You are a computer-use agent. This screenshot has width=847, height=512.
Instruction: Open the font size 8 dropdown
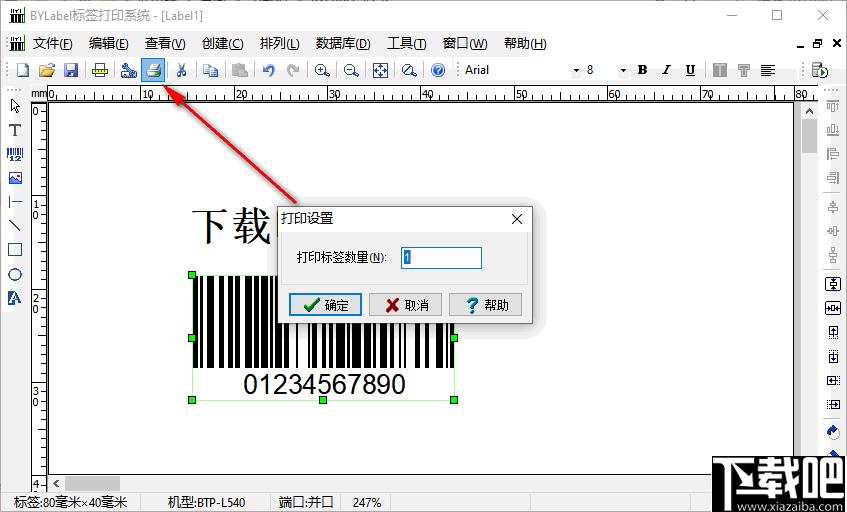point(623,71)
